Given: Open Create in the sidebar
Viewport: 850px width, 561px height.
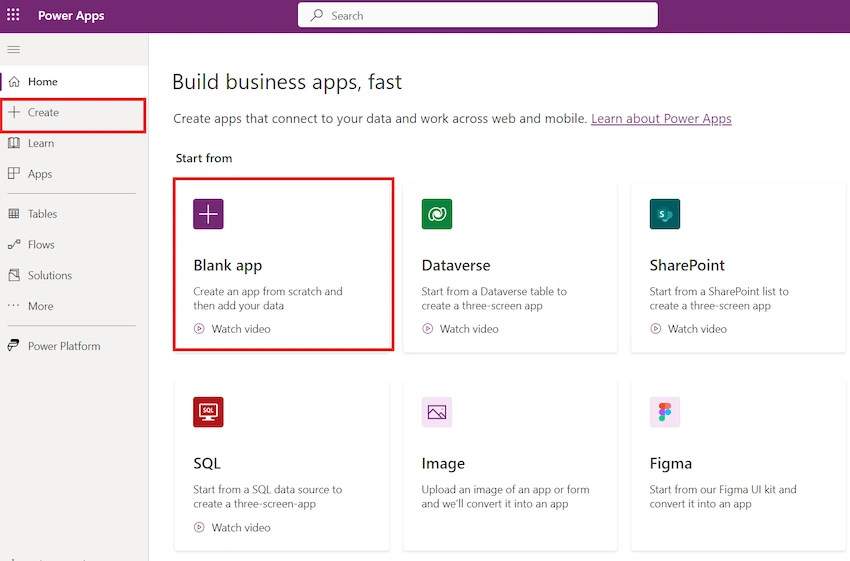Looking at the screenshot, I should pos(74,112).
